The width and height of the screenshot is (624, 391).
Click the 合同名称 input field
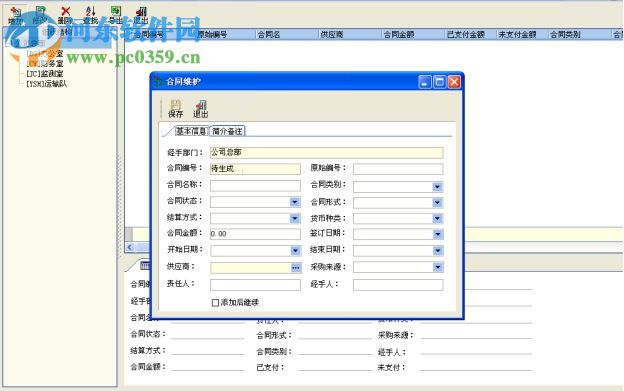[255, 185]
